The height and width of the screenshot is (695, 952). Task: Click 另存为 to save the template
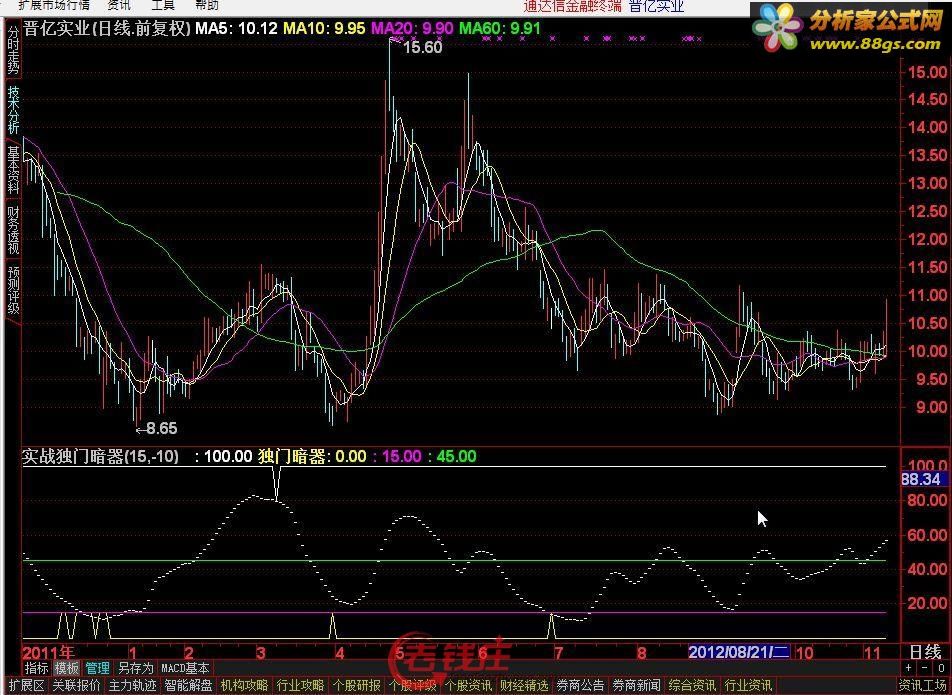pos(135,668)
